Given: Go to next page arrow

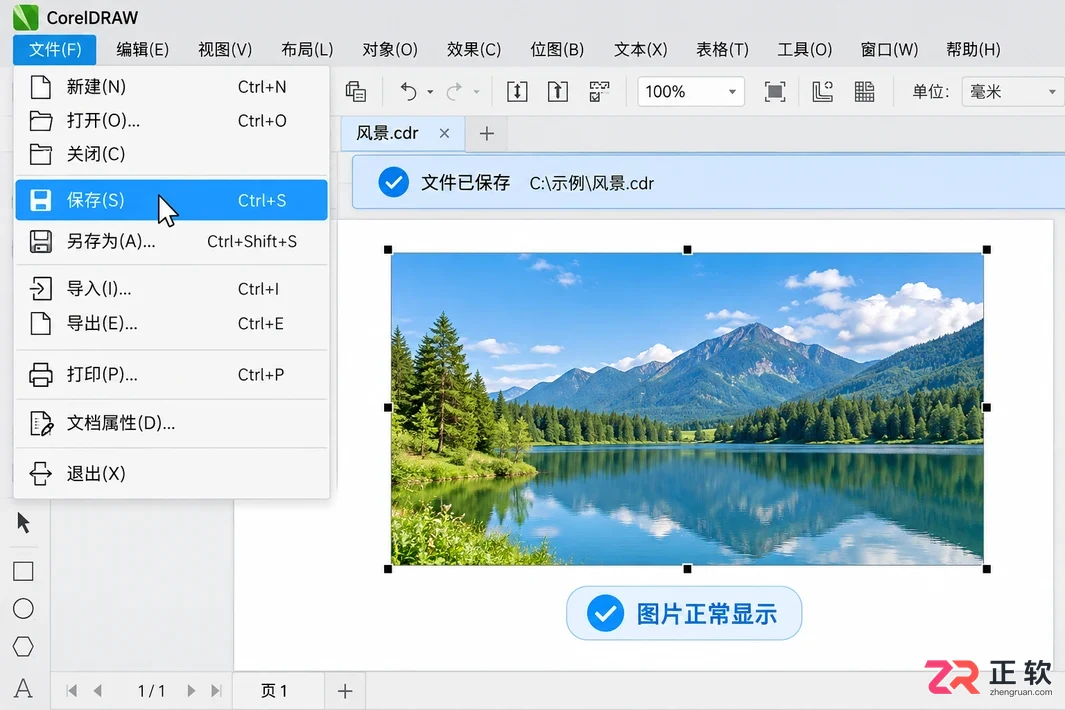Looking at the screenshot, I should [191, 691].
